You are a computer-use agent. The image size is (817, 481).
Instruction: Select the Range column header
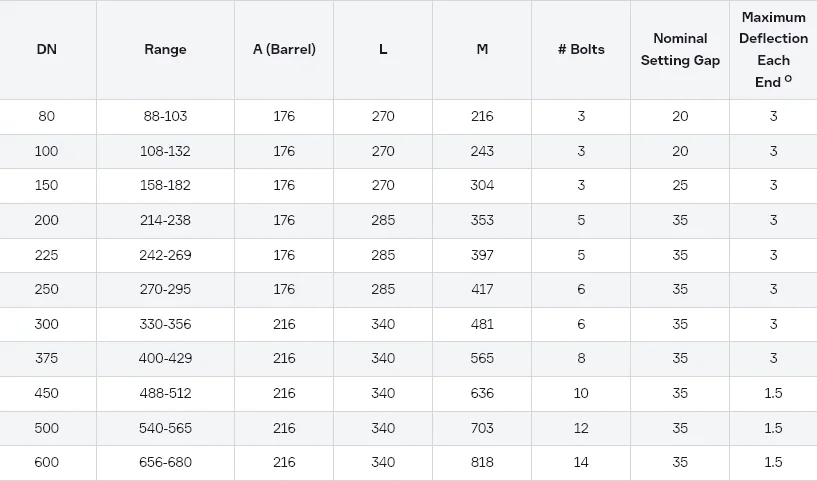[x=165, y=50]
